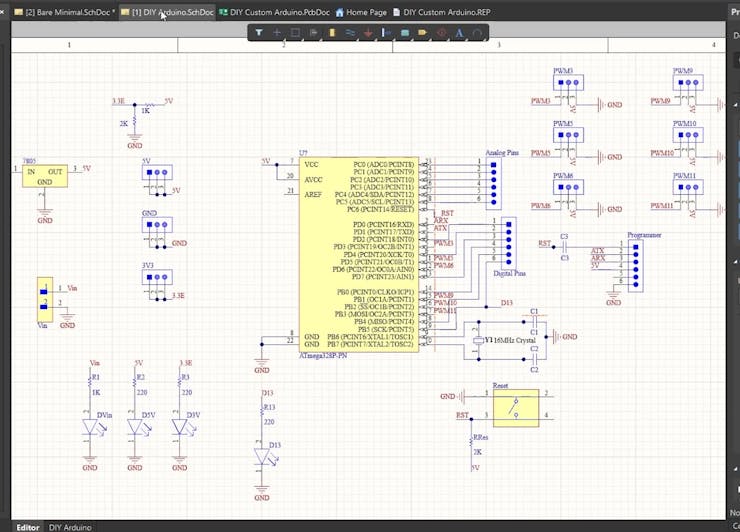Click the plus-shaped move objects icon
Image resolution: width=740 pixels, height=532 pixels.
pyautogui.click(x=277, y=33)
